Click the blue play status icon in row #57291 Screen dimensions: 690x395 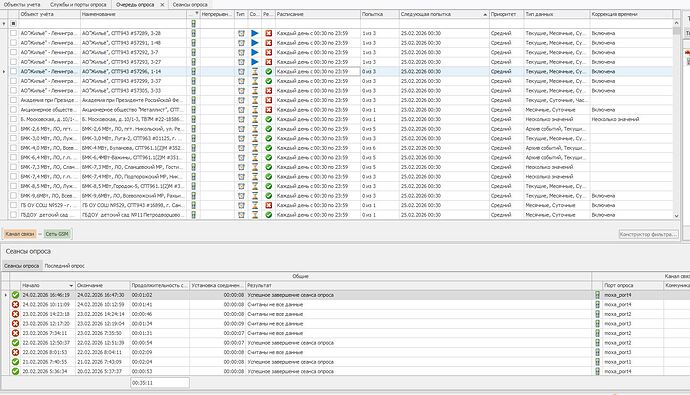click(x=255, y=43)
